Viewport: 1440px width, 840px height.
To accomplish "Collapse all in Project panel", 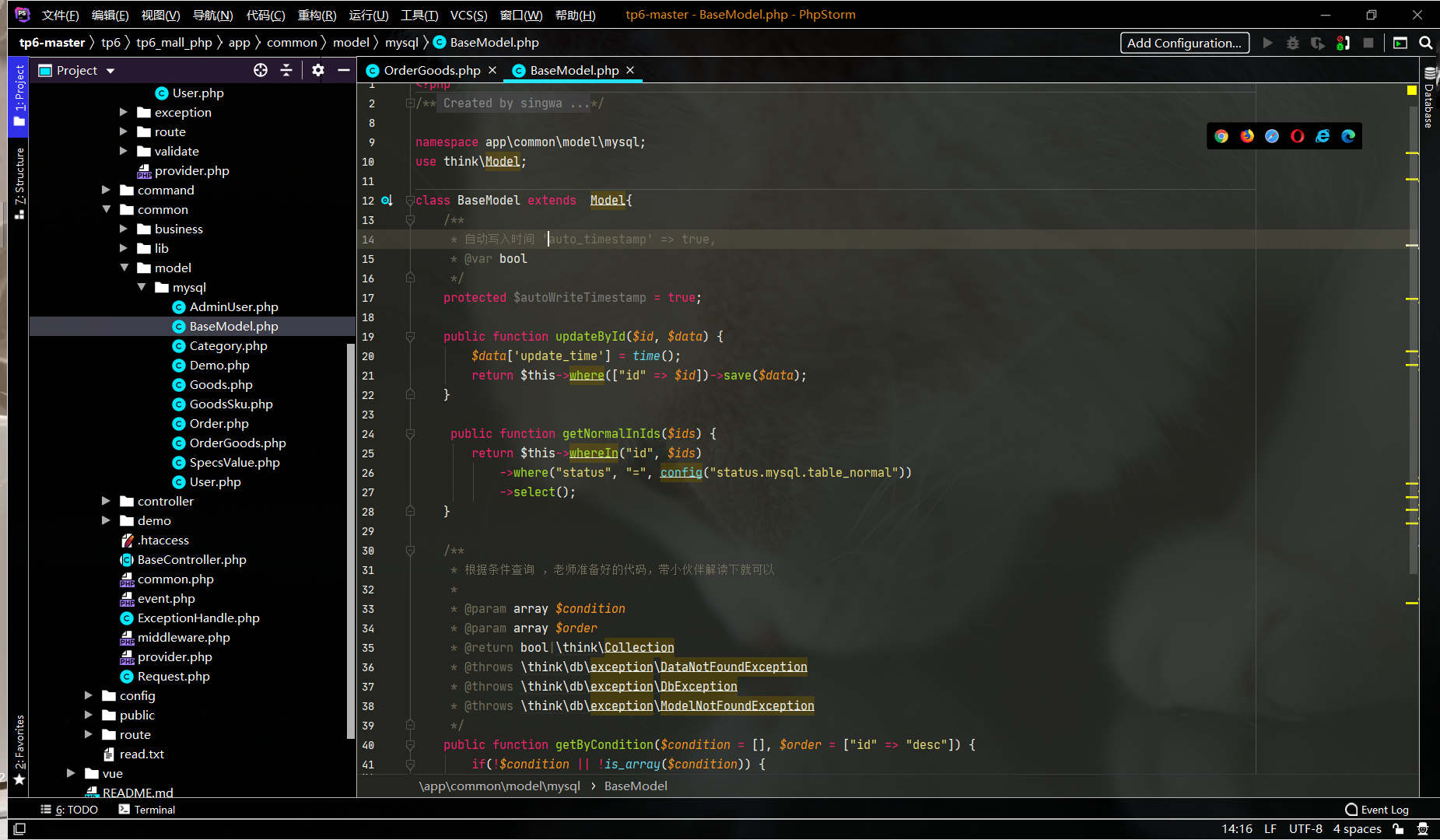I will (286, 70).
